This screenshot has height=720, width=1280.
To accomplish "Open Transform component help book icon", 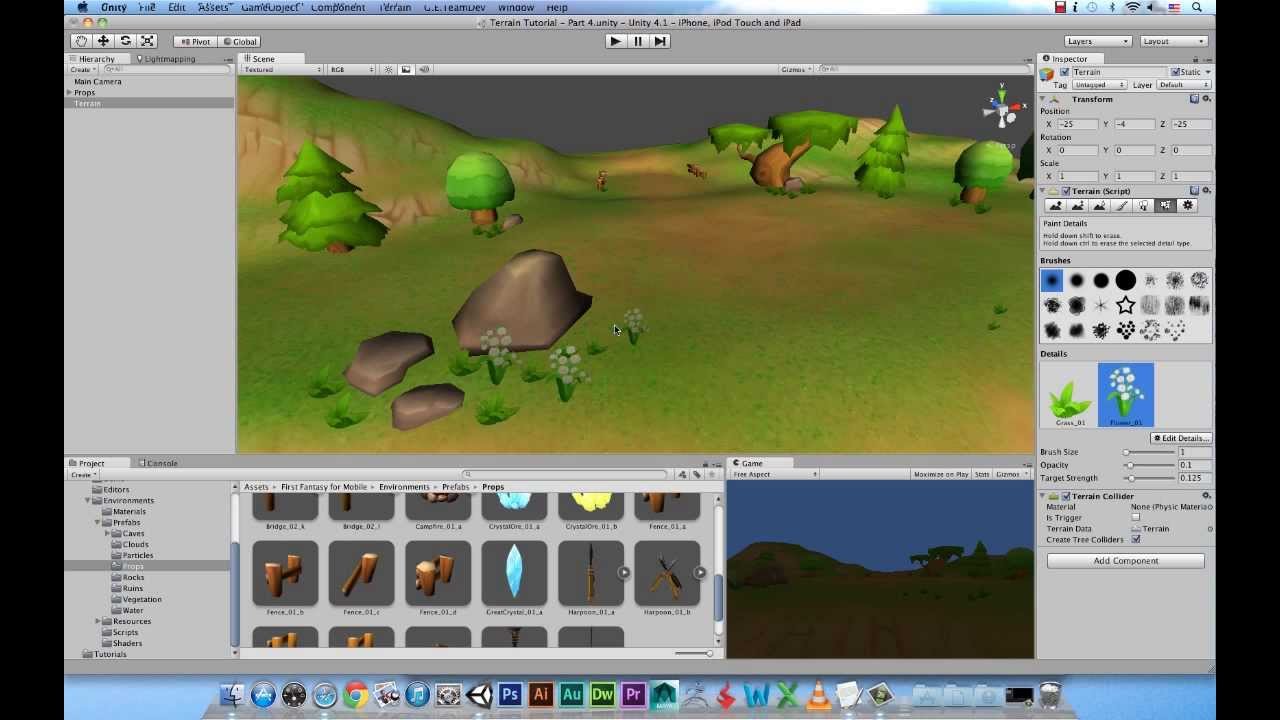I will (1194, 99).
